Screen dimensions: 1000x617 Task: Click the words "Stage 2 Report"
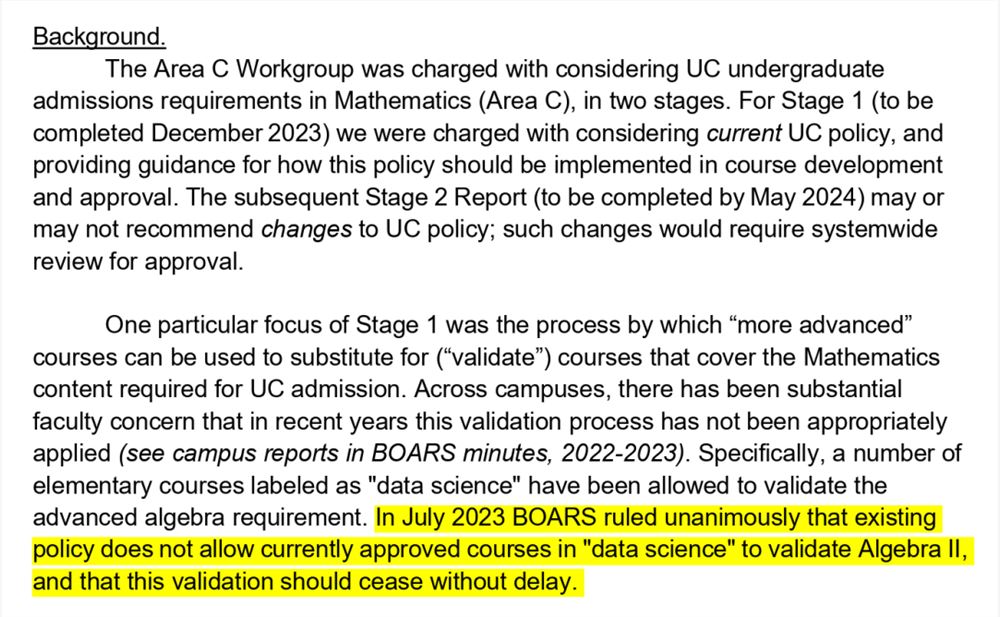click(x=446, y=197)
